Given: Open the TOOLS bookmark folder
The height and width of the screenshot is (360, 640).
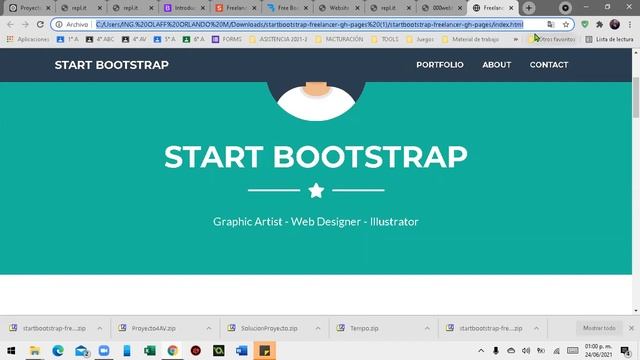Looking at the screenshot, I should pyautogui.click(x=384, y=39).
